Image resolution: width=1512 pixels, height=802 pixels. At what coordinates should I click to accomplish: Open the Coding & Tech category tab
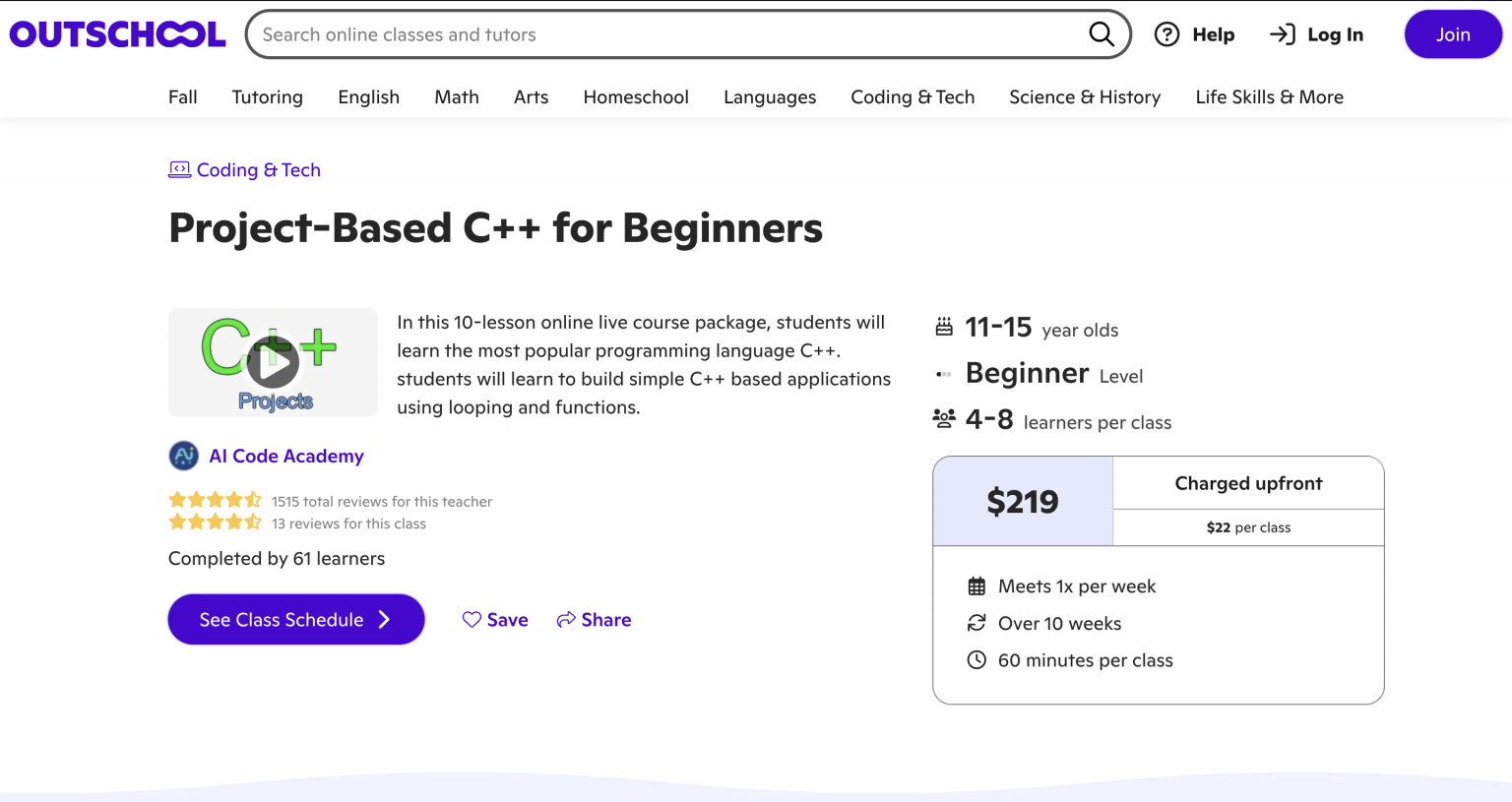coord(913,96)
